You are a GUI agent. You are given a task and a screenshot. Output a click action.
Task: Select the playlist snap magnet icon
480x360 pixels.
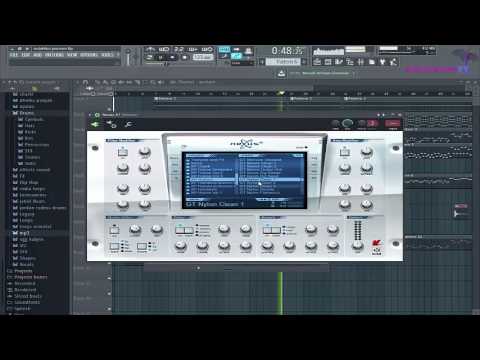coord(85,82)
